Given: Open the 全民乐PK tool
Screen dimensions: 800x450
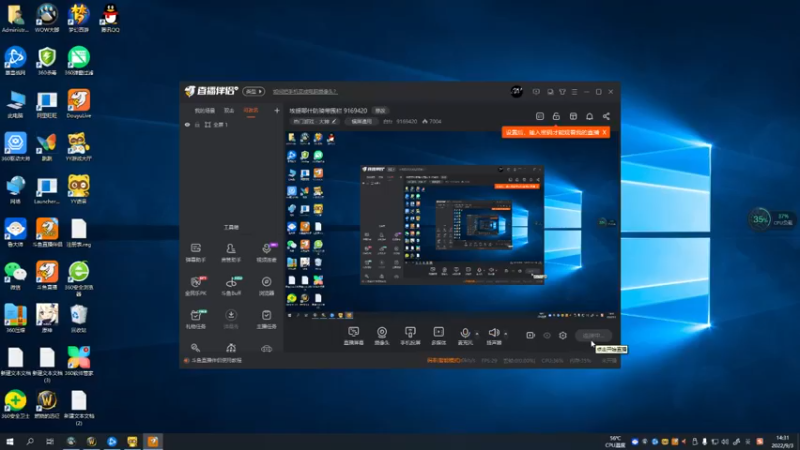Looking at the screenshot, I should point(195,286).
